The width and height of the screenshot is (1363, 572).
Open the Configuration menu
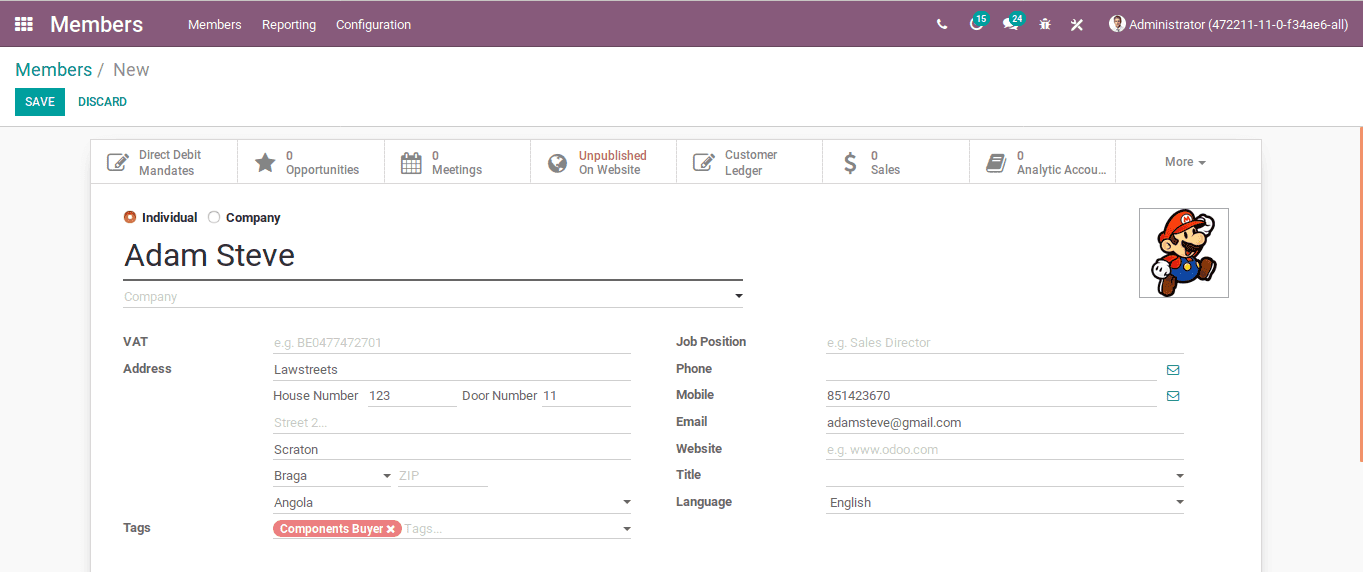373,24
